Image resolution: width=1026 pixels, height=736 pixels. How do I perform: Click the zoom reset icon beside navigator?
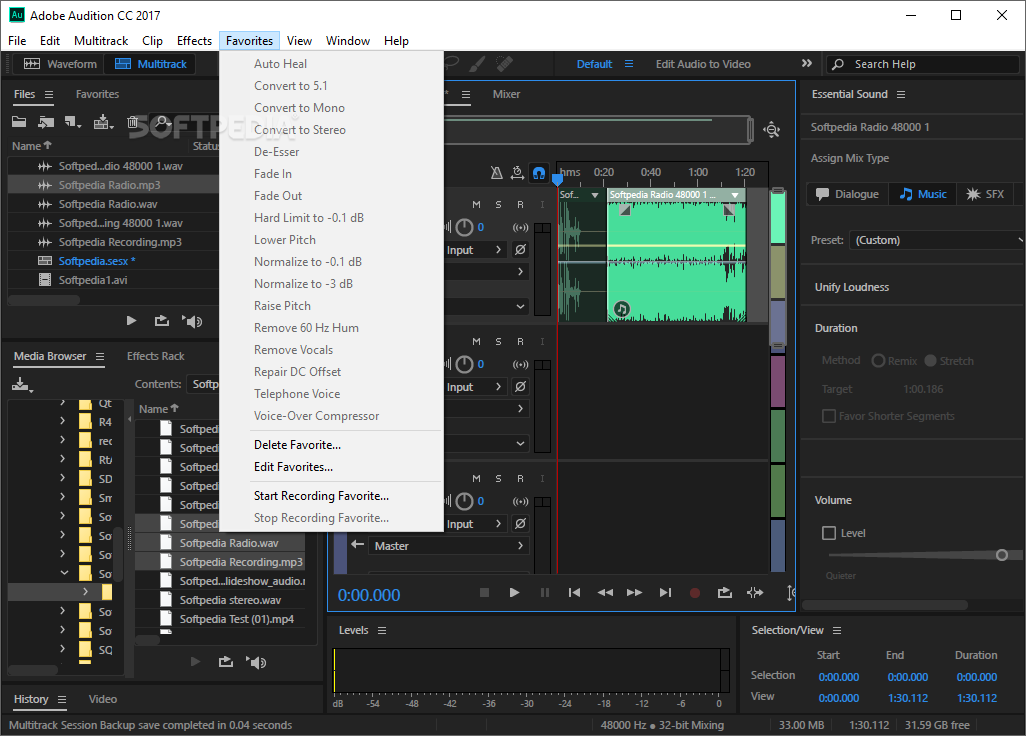click(x=771, y=130)
